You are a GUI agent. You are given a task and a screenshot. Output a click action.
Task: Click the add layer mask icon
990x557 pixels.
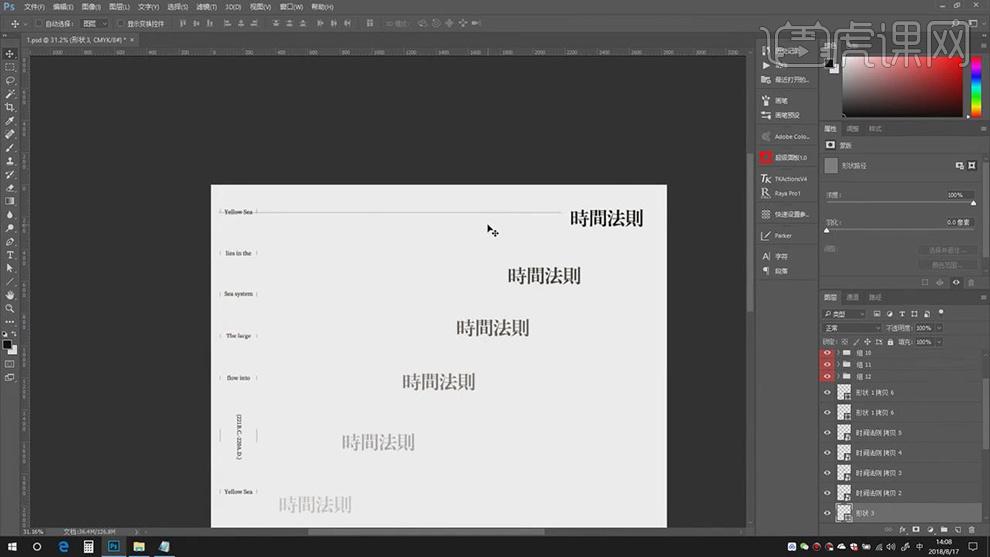[916, 530]
